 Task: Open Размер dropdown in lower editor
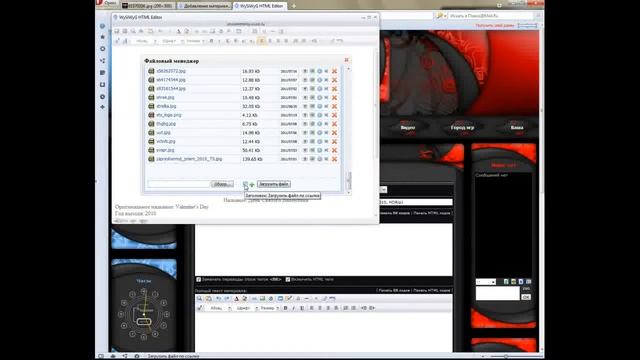(x=269, y=308)
